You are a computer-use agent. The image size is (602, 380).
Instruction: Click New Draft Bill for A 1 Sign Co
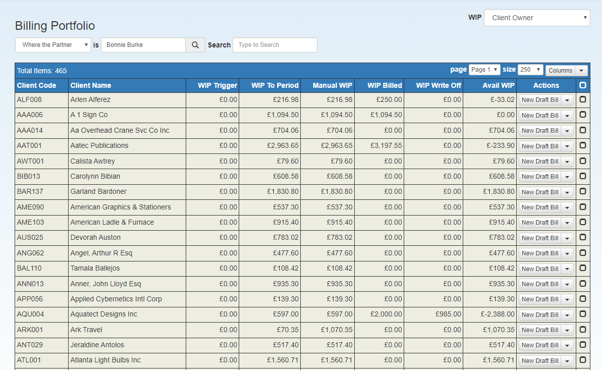pos(540,115)
